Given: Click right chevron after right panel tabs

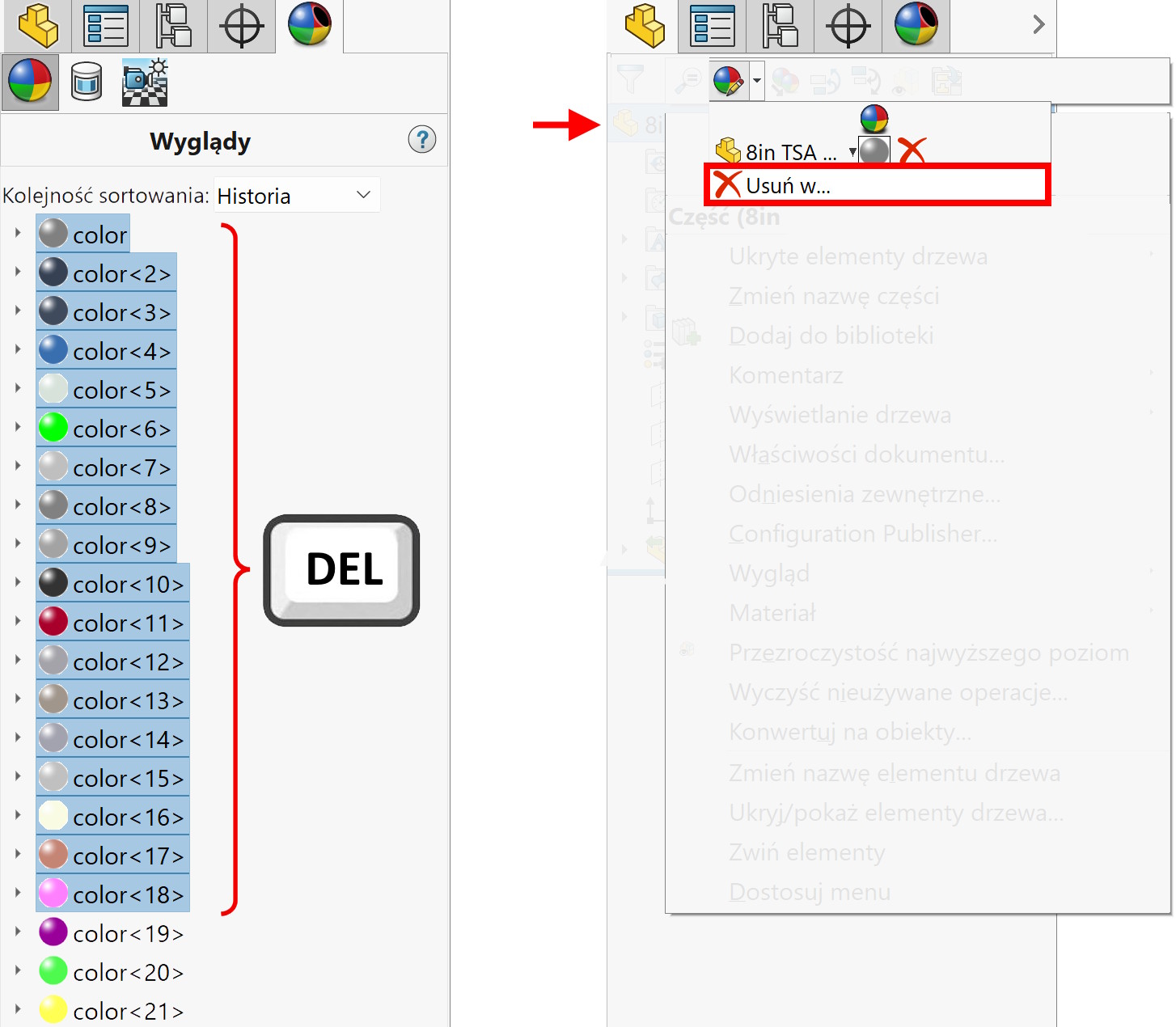Looking at the screenshot, I should 1039,25.
